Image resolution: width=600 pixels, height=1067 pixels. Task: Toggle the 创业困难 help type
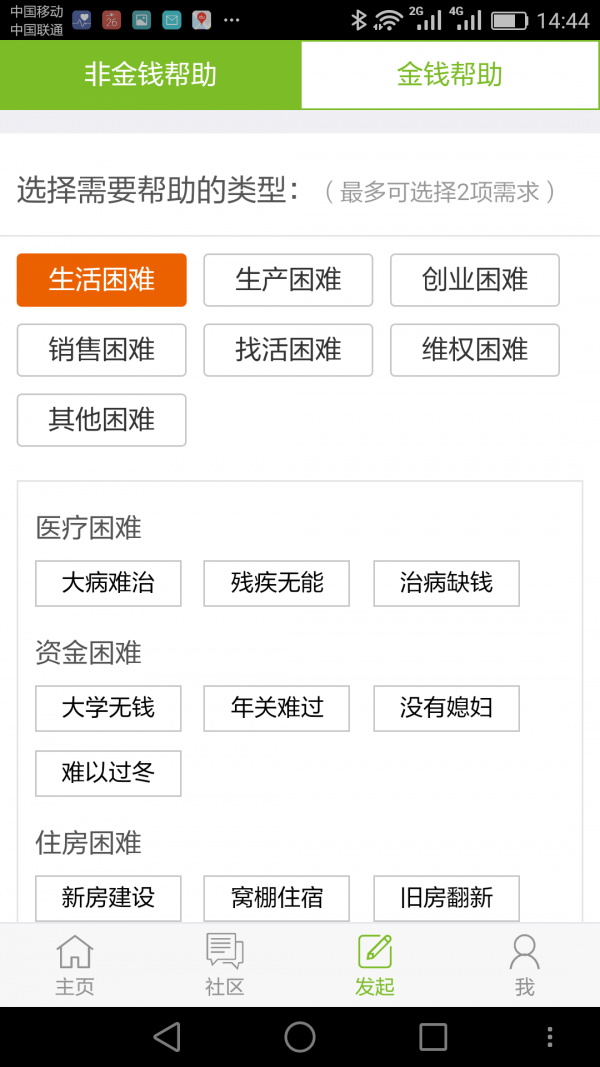tap(474, 280)
